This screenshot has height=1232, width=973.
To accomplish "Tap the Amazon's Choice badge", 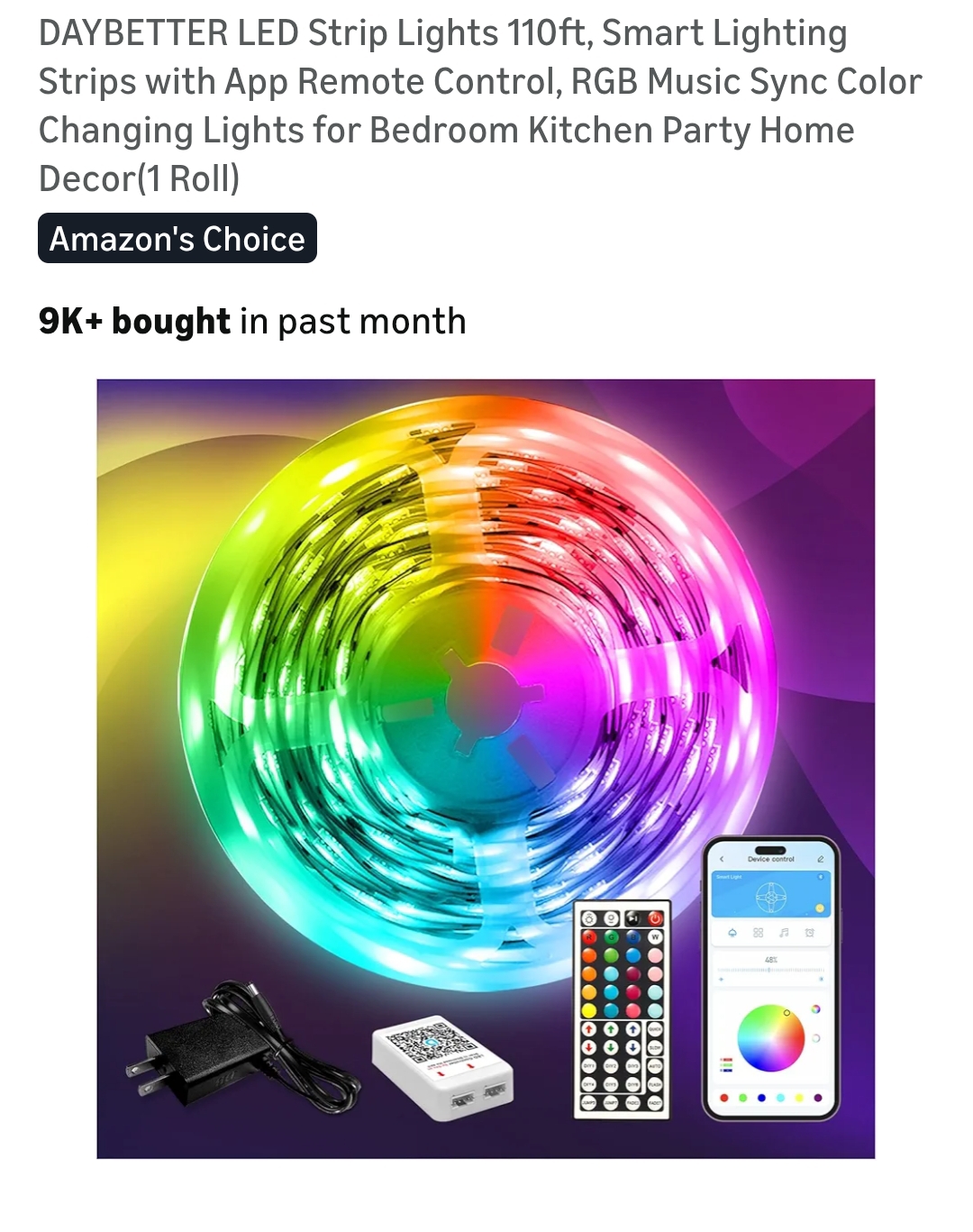I will coord(177,238).
